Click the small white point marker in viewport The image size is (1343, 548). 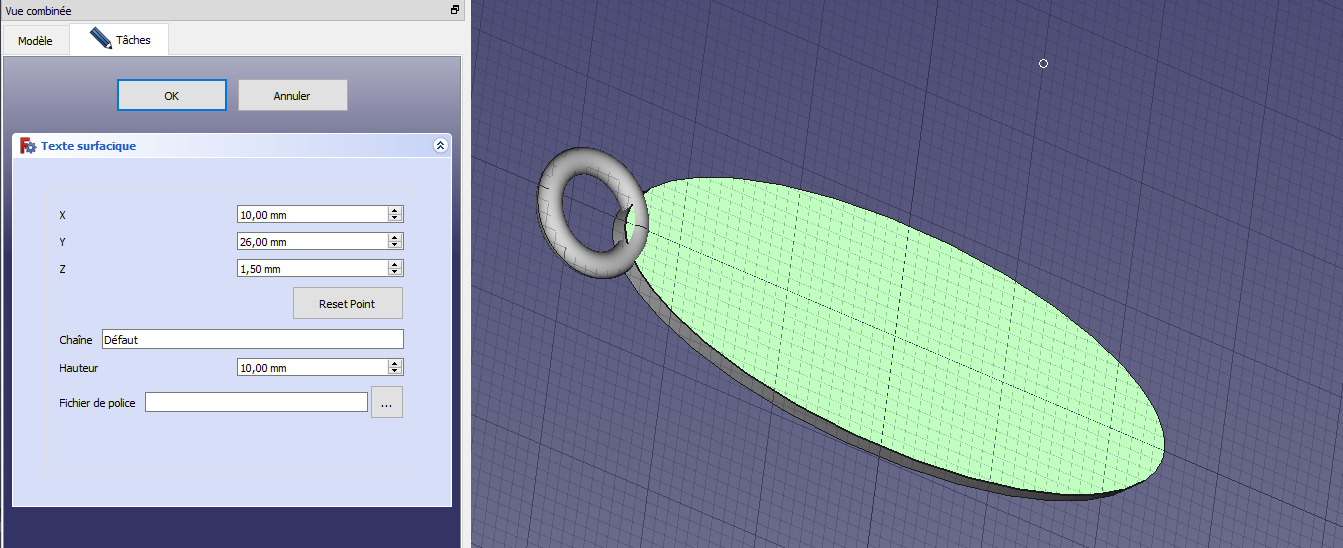1043,64
